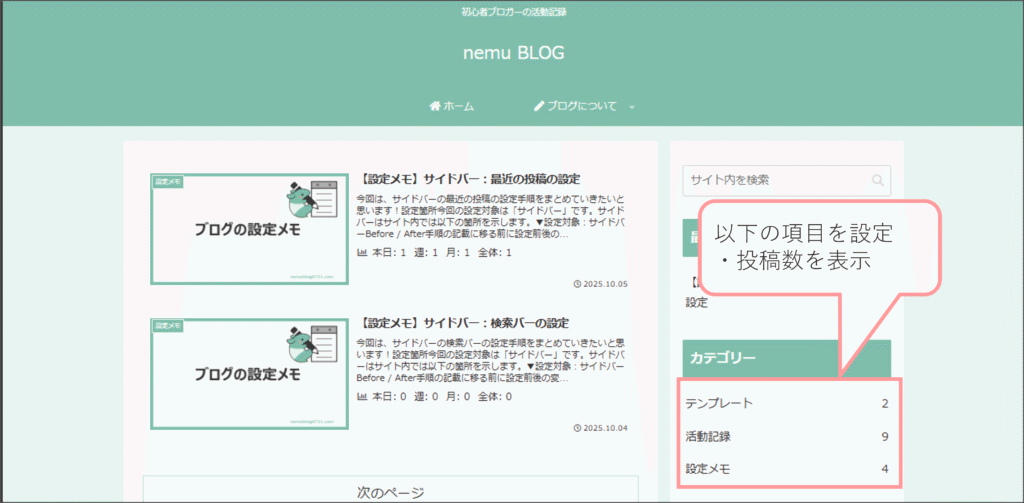1024x503 pixels.
Task: Open the post titled サイドバー：最近の投稿の設定
Action: [x=469, y=179]
